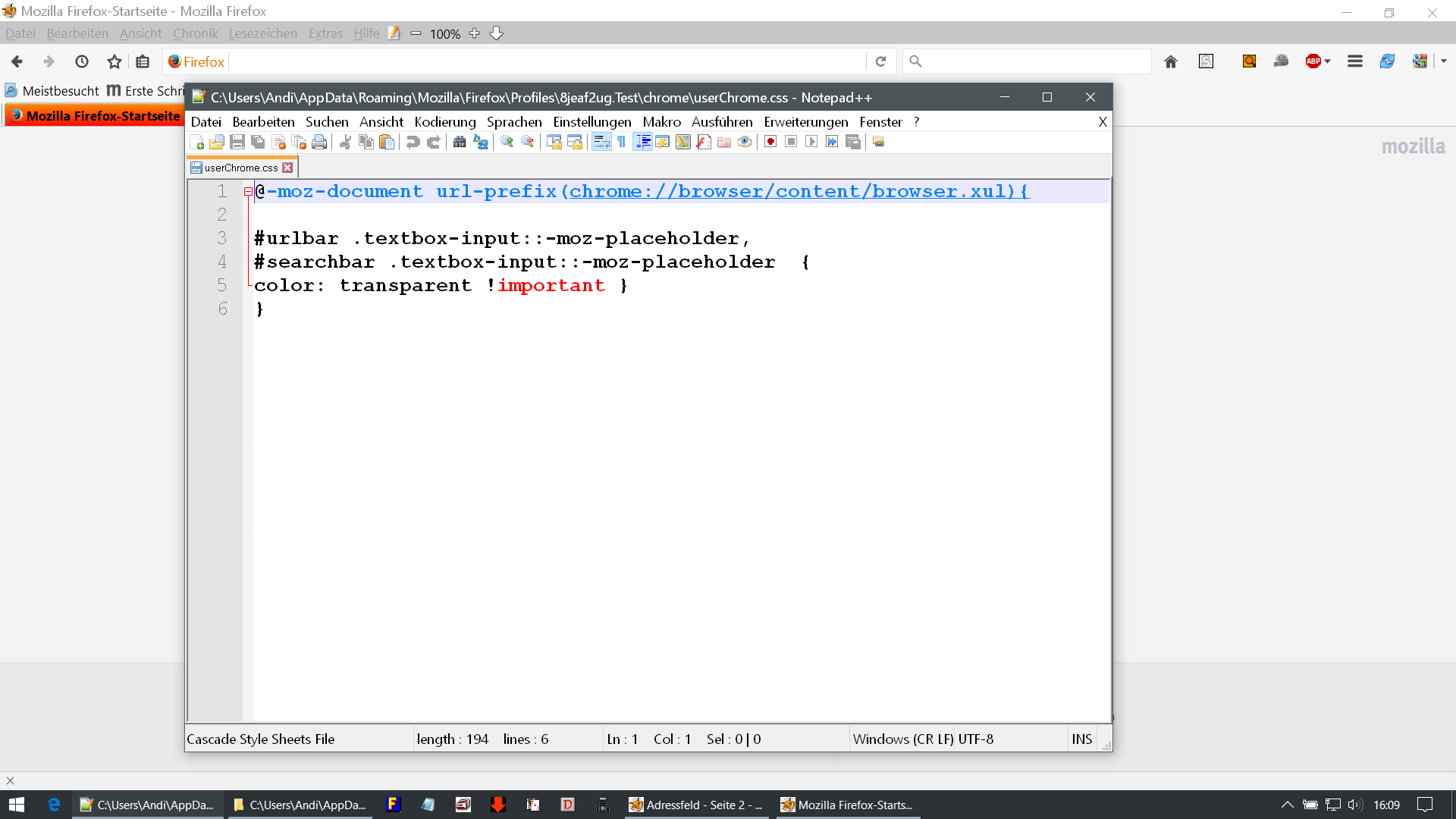
Task: Click the Paste clipboard icon
Action: click(387, 143)
